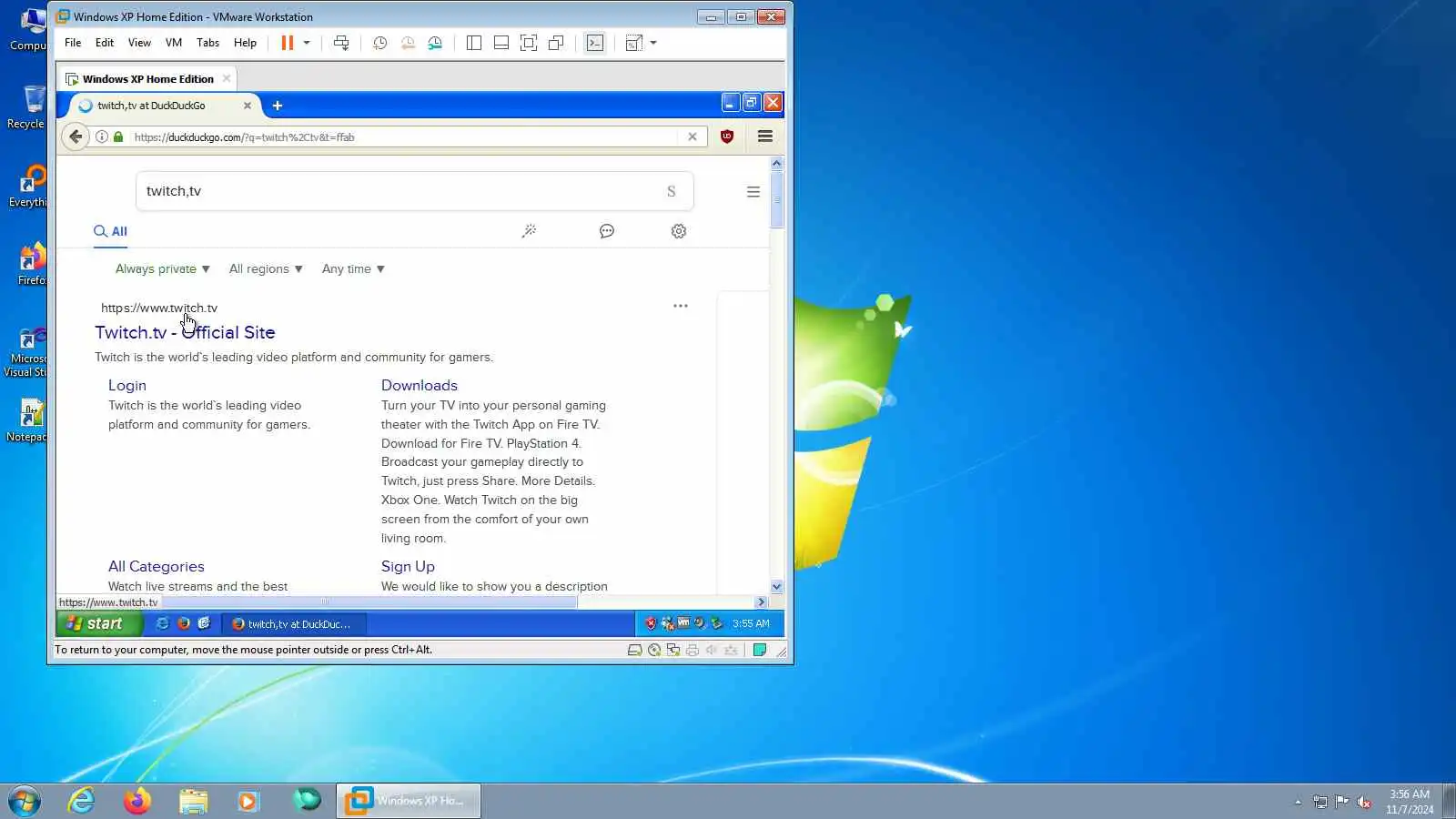Launch Firefox from XP quick launch
Viewport: 1456px width, 819px height.
click(x=183, y=623)
